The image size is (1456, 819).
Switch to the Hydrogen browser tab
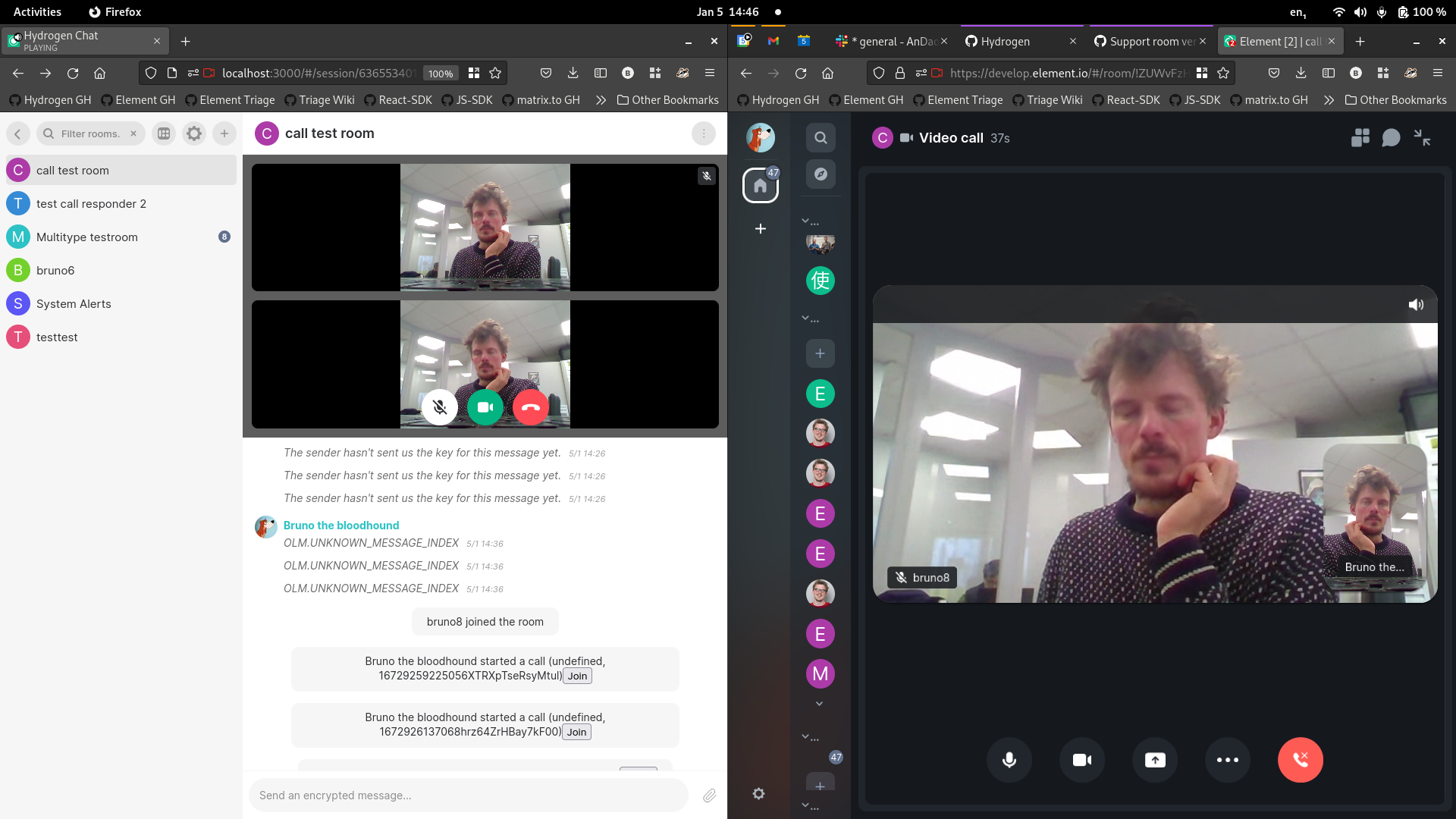tap(1005, 42)
